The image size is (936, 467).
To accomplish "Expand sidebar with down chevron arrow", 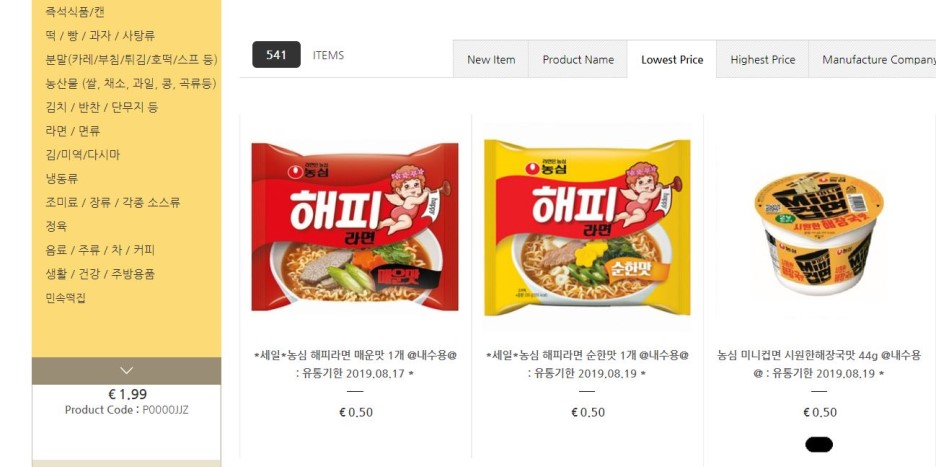I will click(126, 371).
